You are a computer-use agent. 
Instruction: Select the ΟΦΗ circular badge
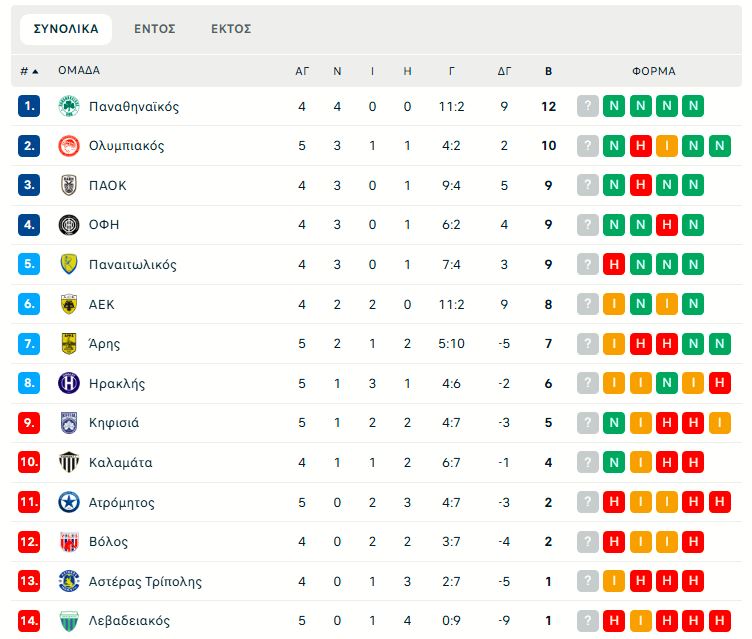pyautogui.click(x=69, y=225)
